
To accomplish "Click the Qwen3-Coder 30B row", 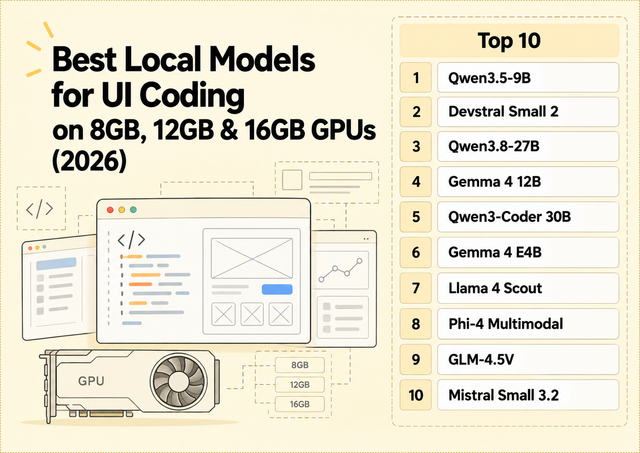I will point(528,217).
